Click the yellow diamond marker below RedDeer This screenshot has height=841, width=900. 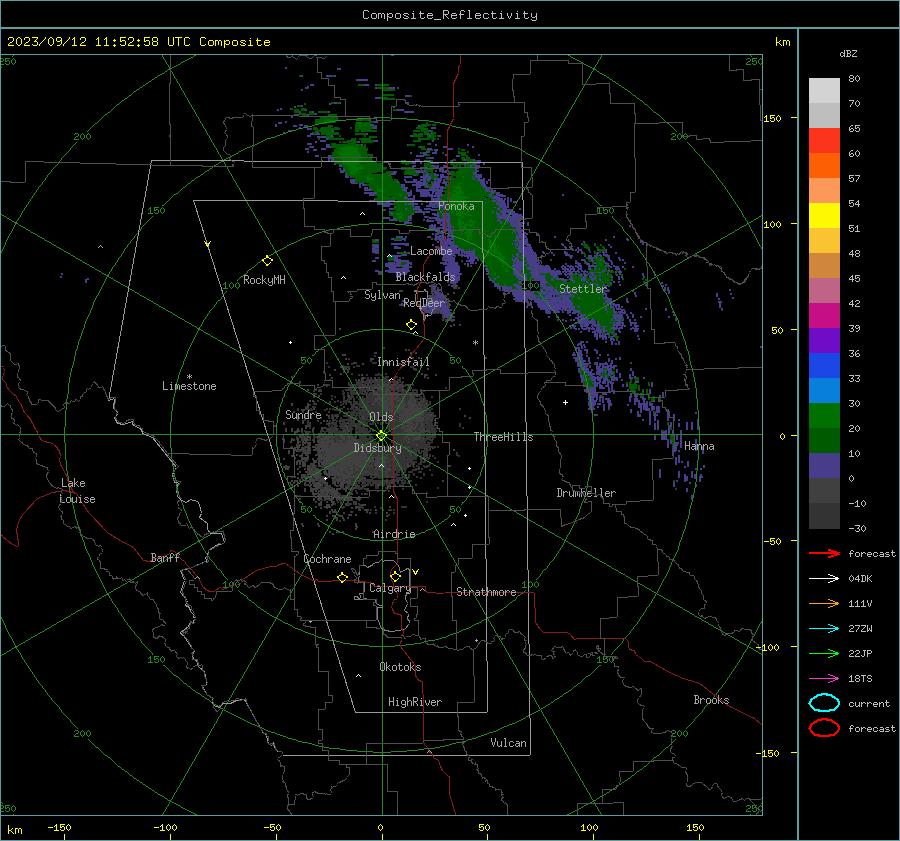[x=411, y=325]
